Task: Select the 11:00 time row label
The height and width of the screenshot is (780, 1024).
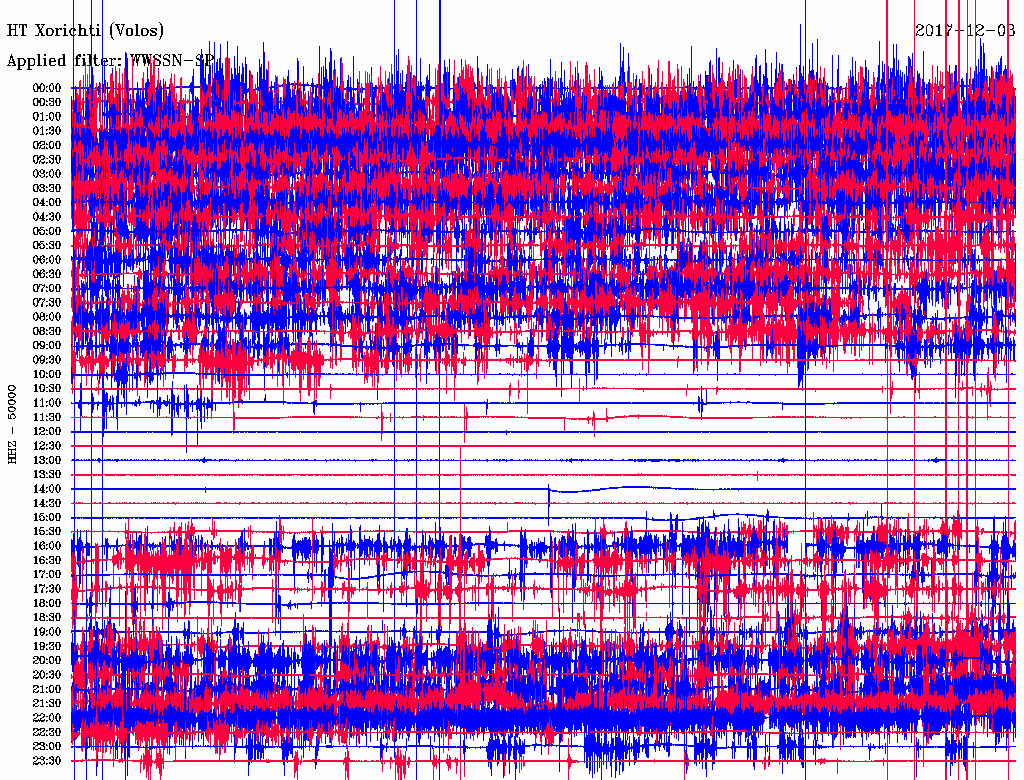Action: [x=47, y=403]
